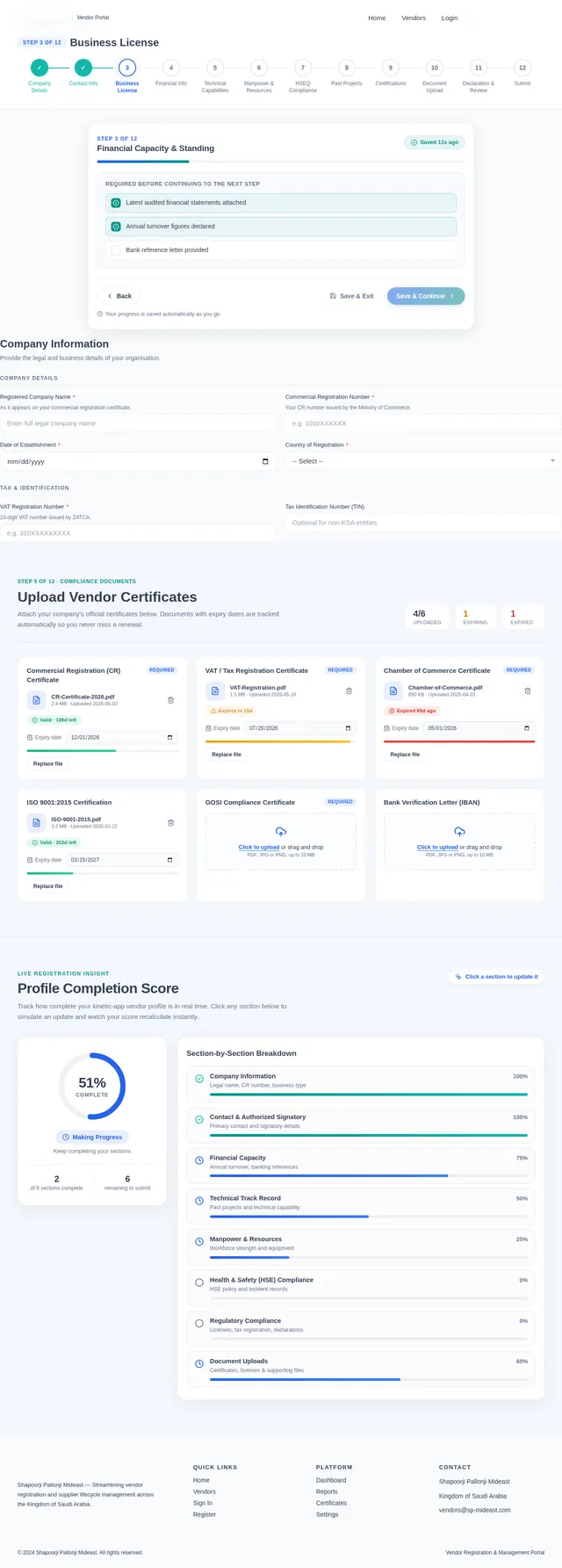
Task: Click the Save & Exit link
Action: pyautogui.click(x=351, y=296)
